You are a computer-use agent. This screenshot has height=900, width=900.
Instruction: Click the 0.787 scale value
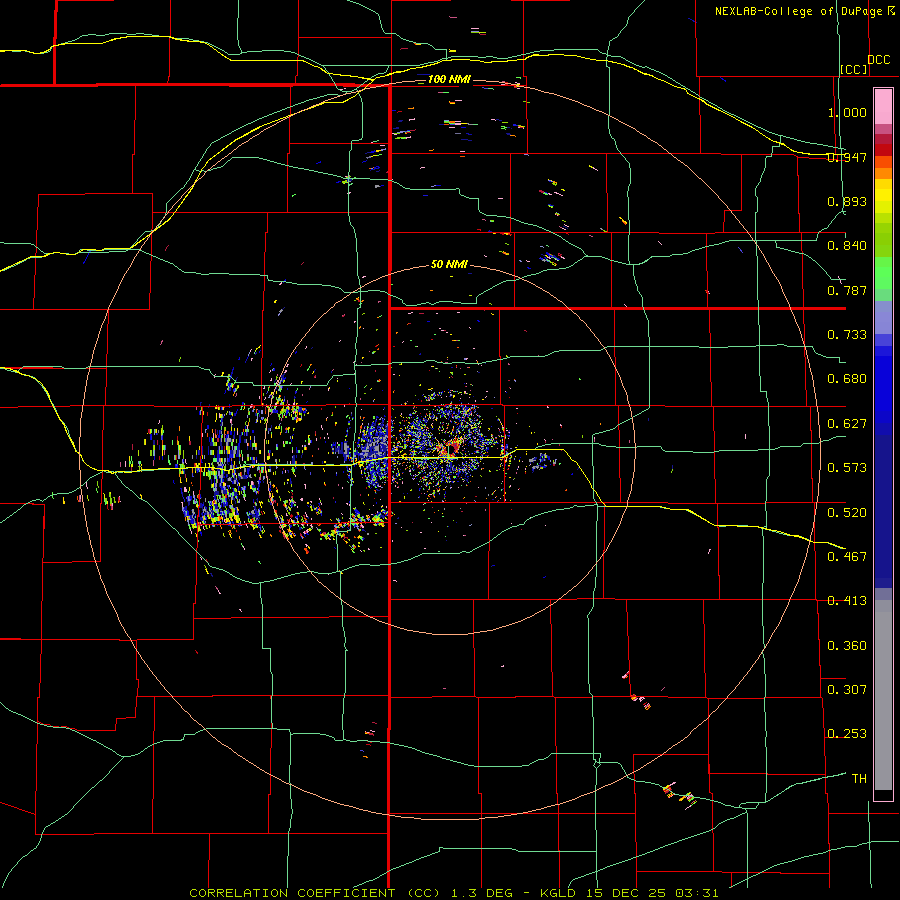pyautogui.click(x=847, y=290)
